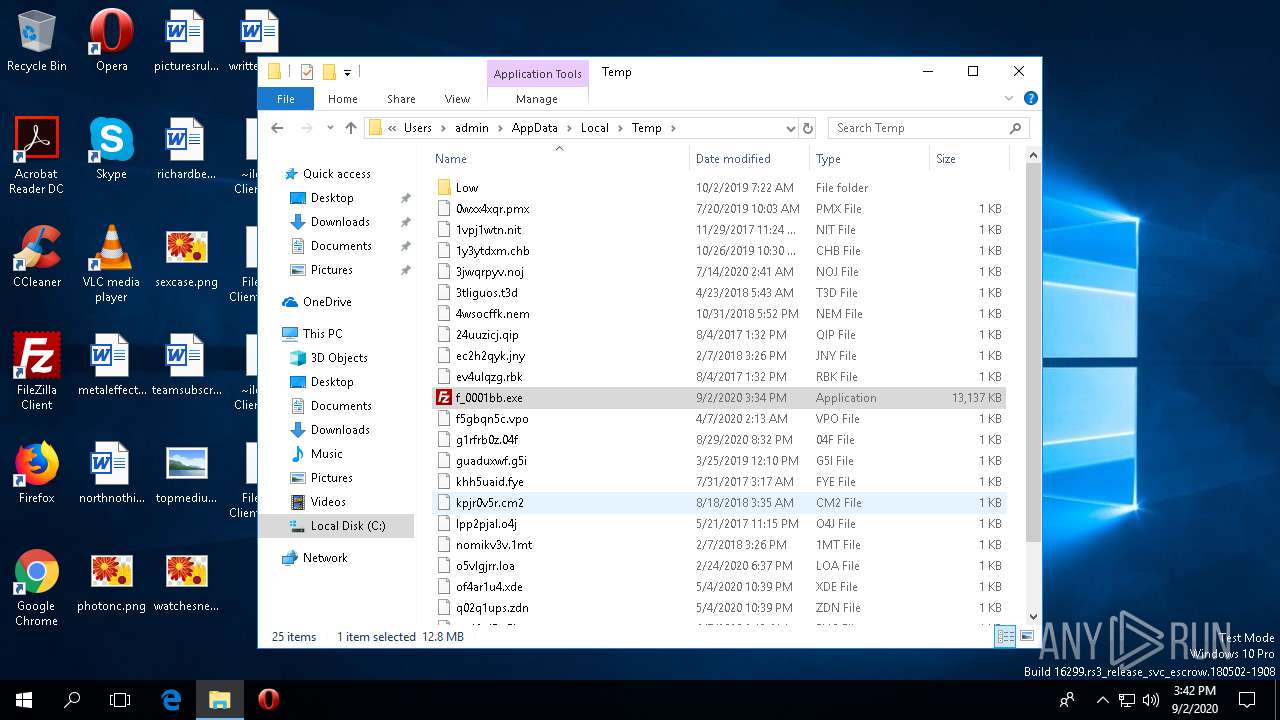Screen dimensions: 1280x720
Task: Select the photonc.png desktop file
Action: pos(111,581)
